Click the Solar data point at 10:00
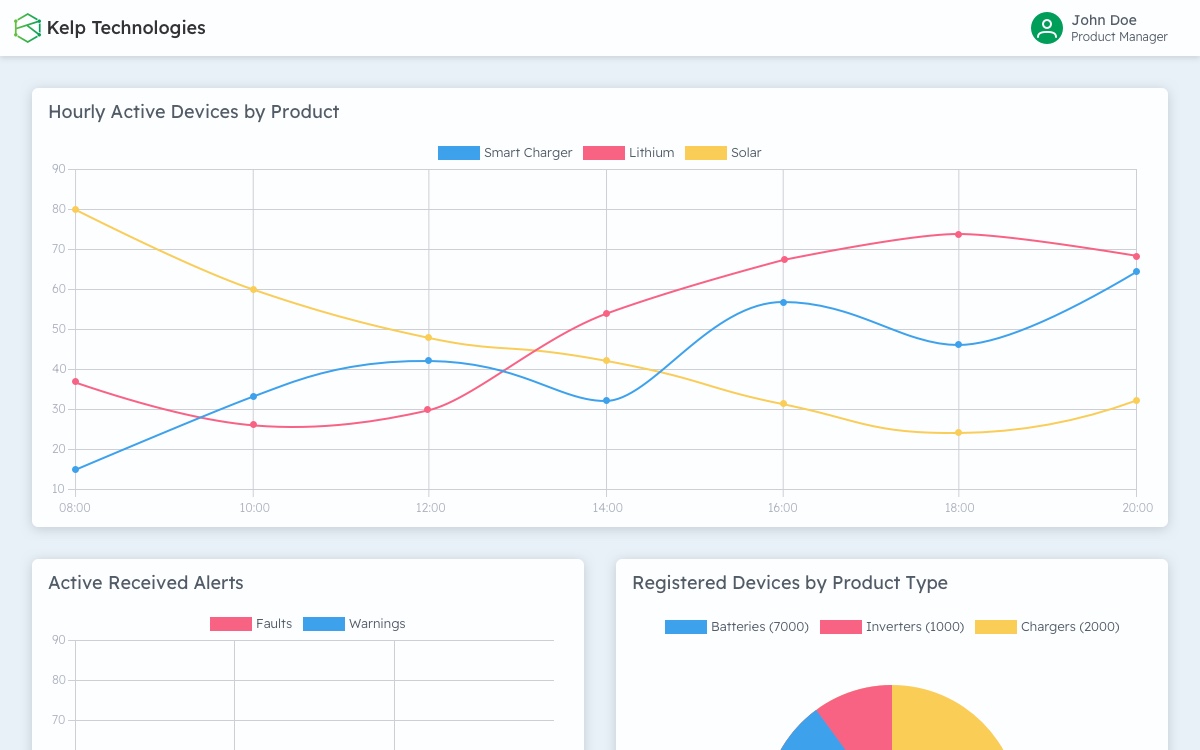This screenshot has height=750, width=1200. click(x=253, y=289)
